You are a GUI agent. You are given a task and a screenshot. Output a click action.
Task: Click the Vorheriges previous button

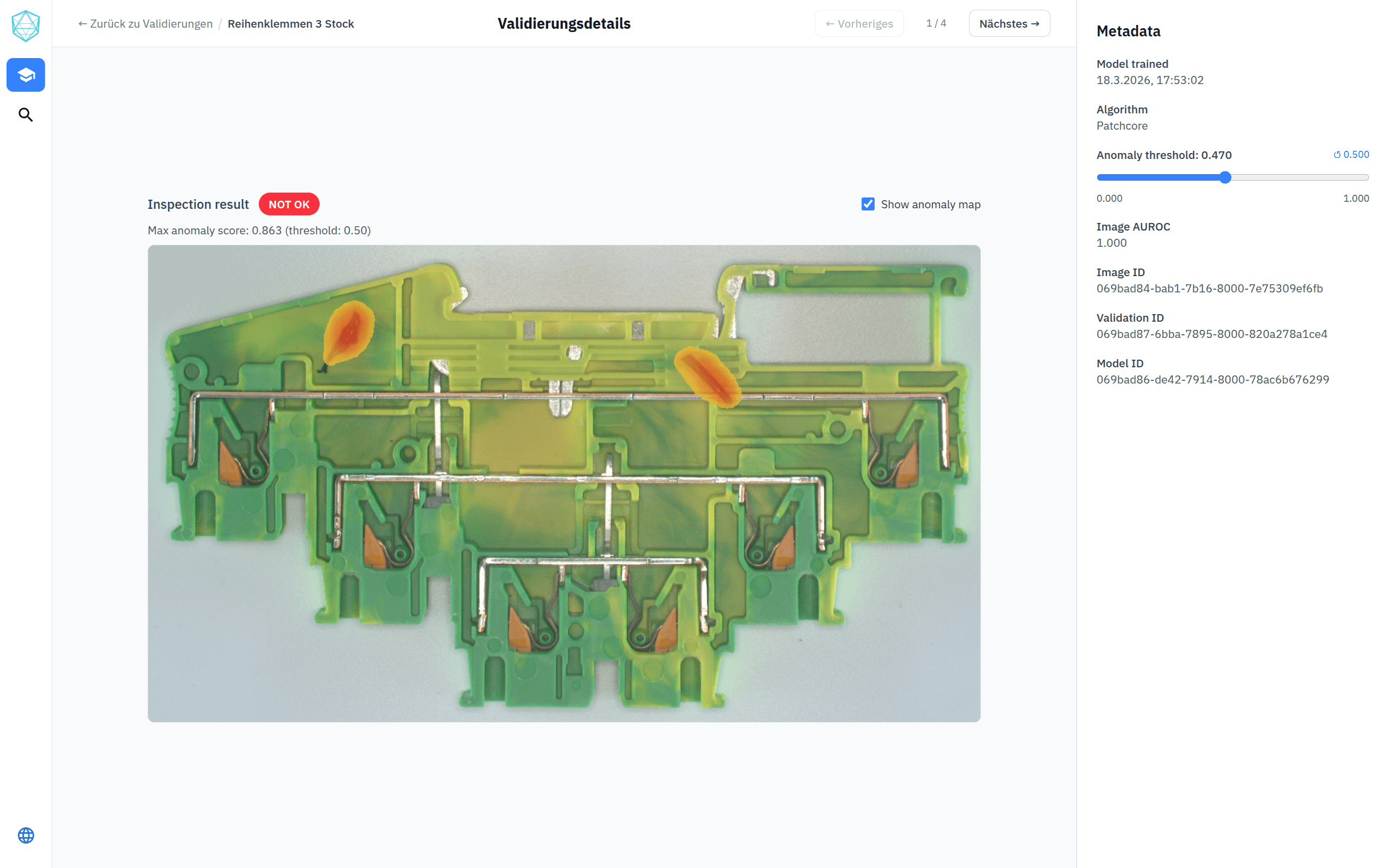click(859, 23)
